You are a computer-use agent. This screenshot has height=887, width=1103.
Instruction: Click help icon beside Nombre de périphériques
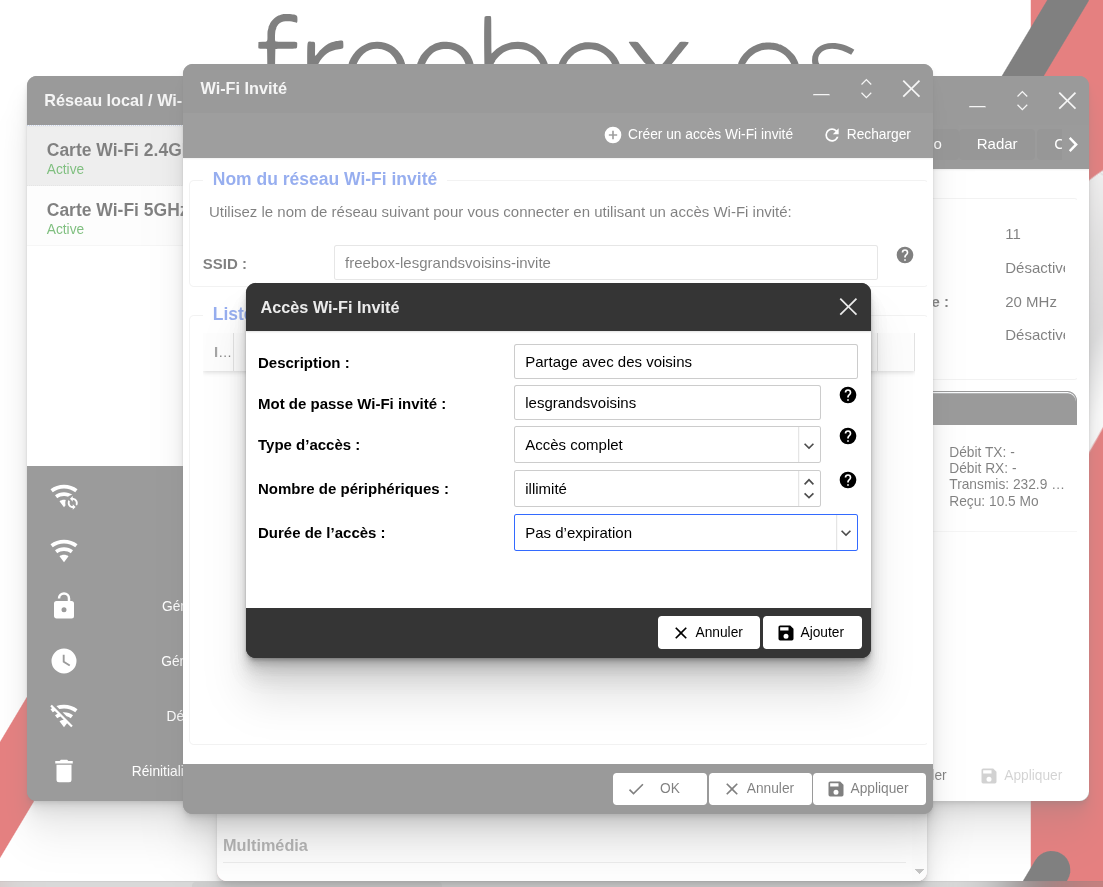click(x=848, y=480)
